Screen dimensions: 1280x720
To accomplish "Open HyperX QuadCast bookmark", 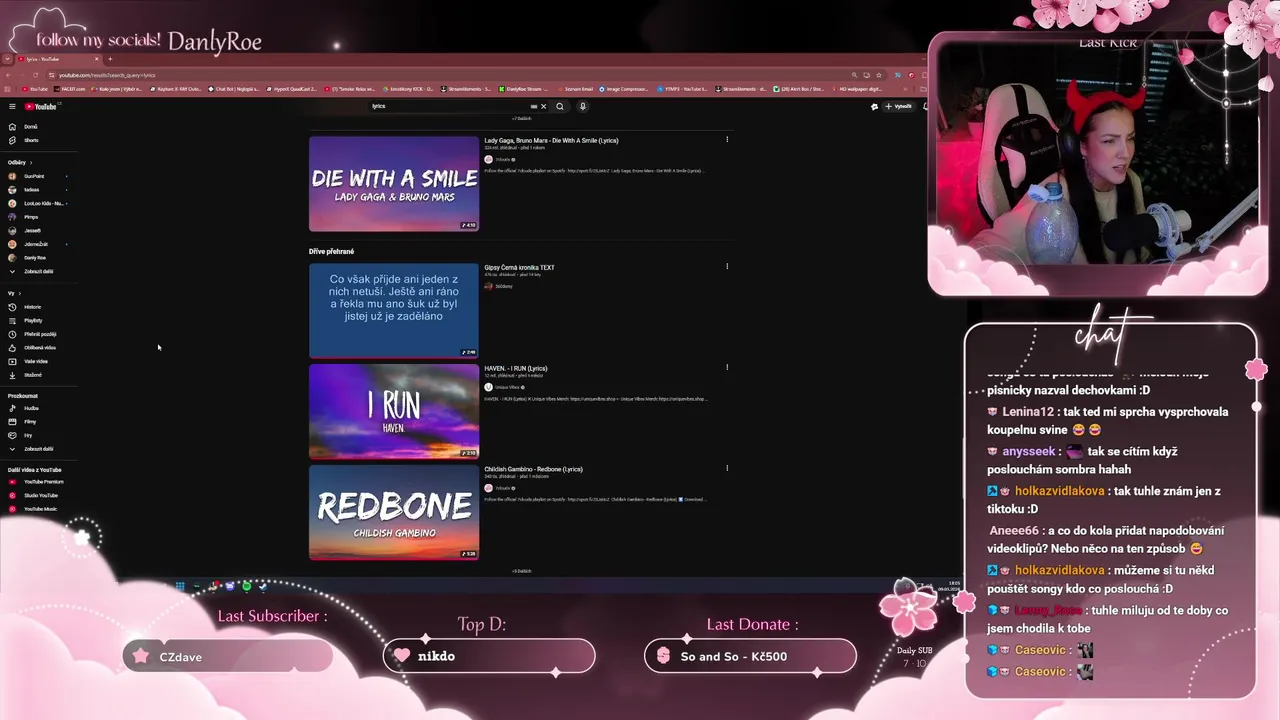I will click(x=292, y=89).
